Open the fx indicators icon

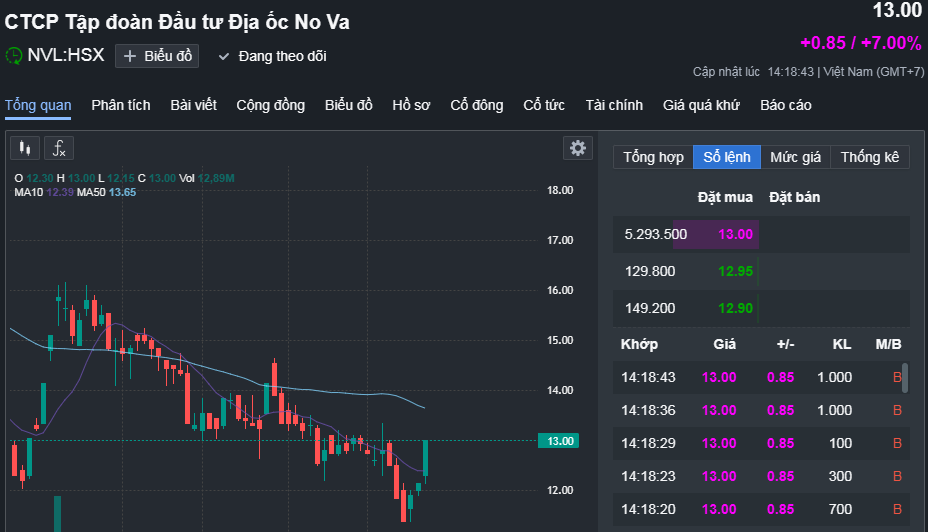click(x=59, y=149)
